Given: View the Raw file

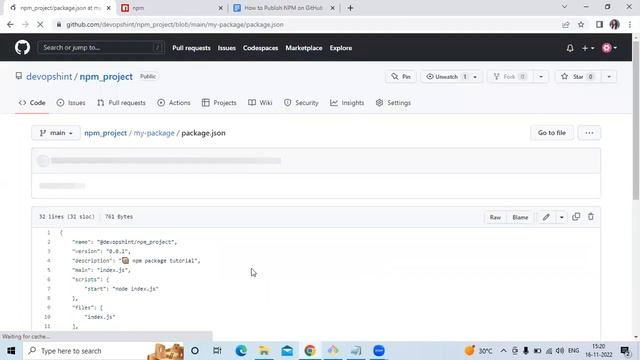Looking at the screenshot, I should [495, 217].
